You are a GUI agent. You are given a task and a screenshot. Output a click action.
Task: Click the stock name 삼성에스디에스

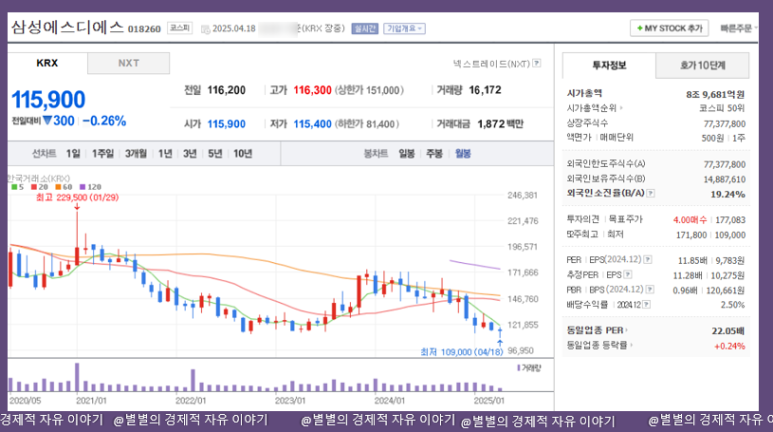(68, 27)
